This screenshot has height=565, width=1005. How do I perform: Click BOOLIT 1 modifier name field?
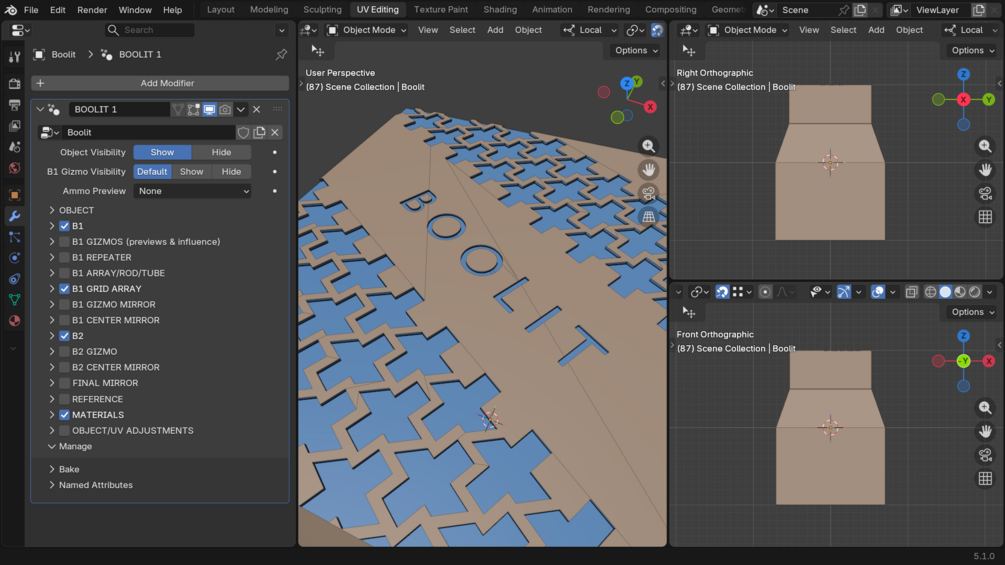(119, 110)
